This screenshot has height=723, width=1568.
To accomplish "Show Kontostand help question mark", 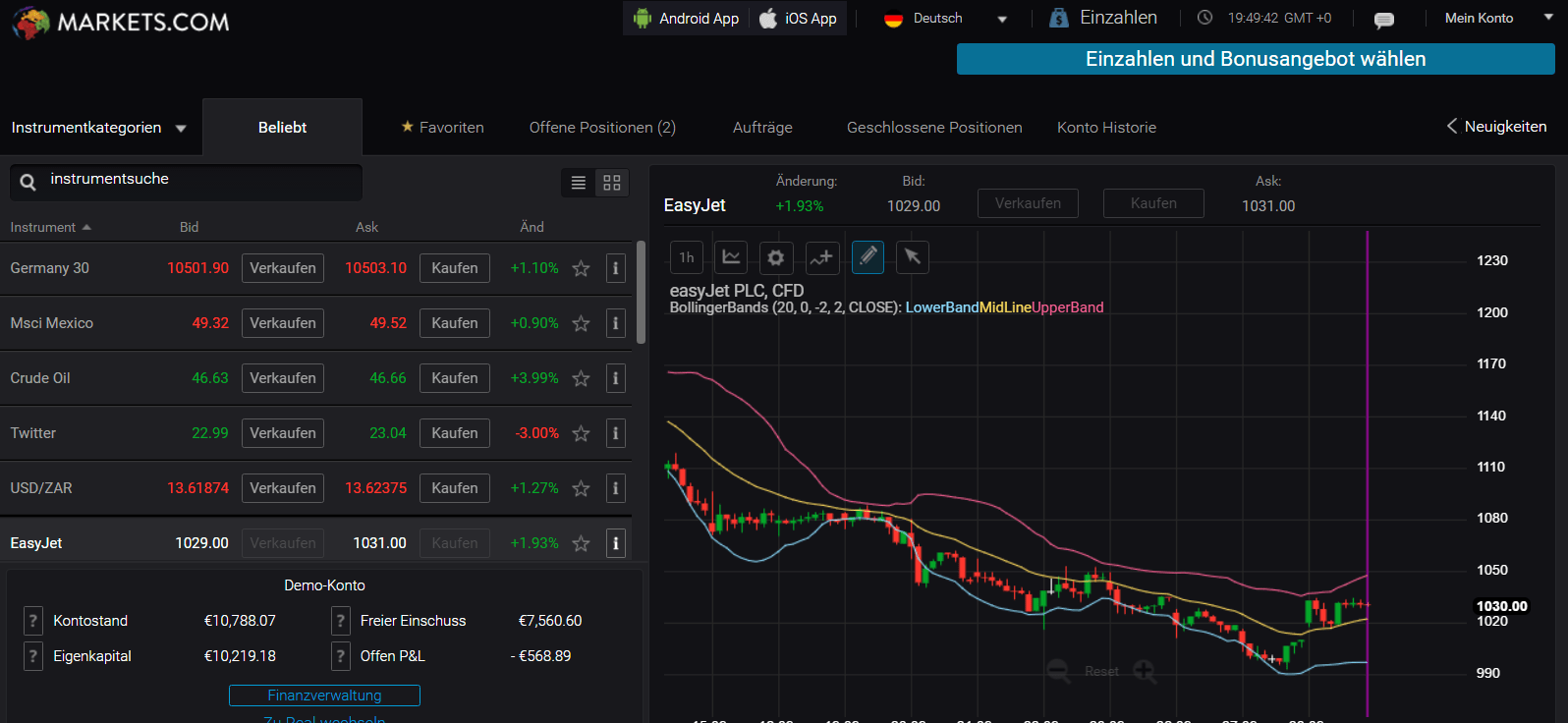I will pos(33,621).
